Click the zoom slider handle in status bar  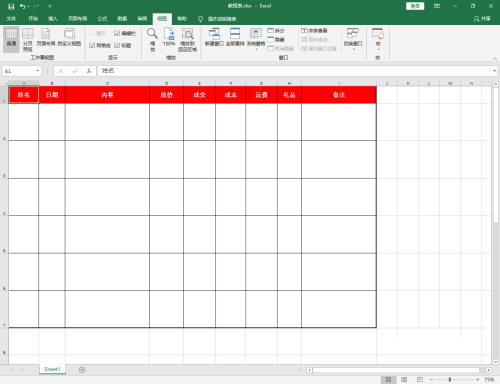pyautogui.click(x=450, y=380)
